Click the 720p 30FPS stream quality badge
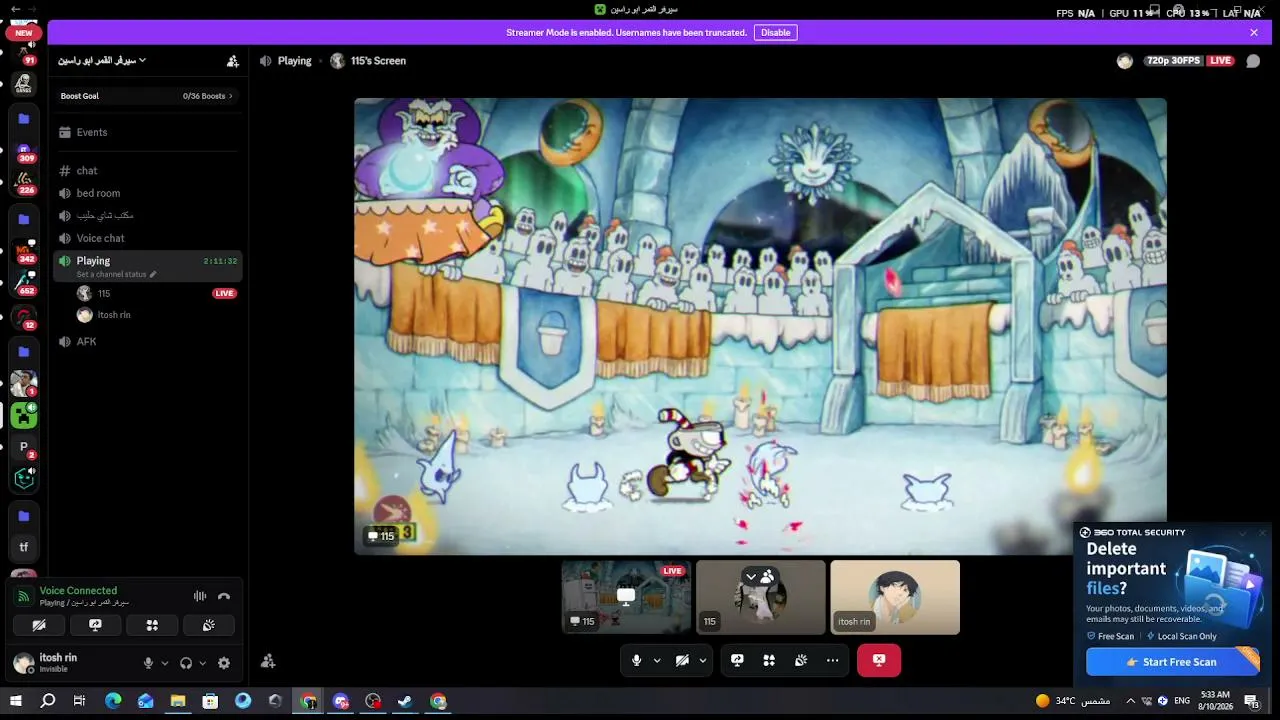The image size is (1280, 720). pos(1173,61)
